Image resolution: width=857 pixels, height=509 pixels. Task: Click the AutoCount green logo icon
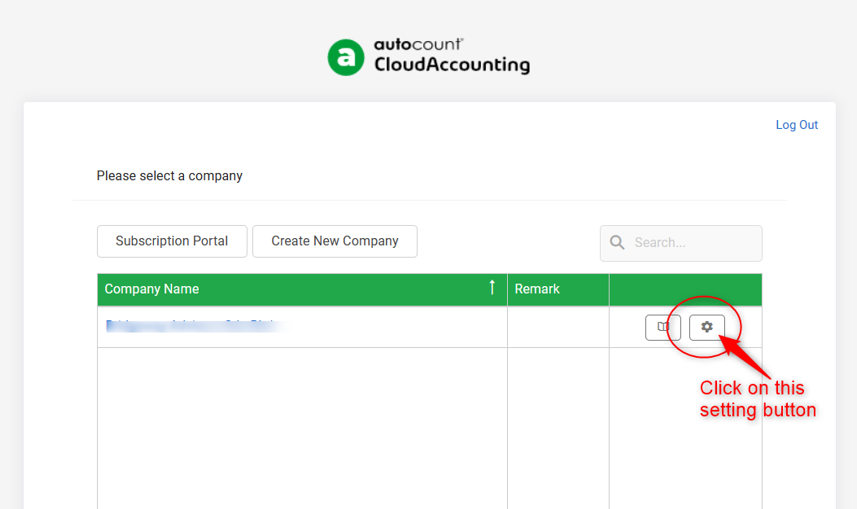pyautogui.click(x=345, y=57)
